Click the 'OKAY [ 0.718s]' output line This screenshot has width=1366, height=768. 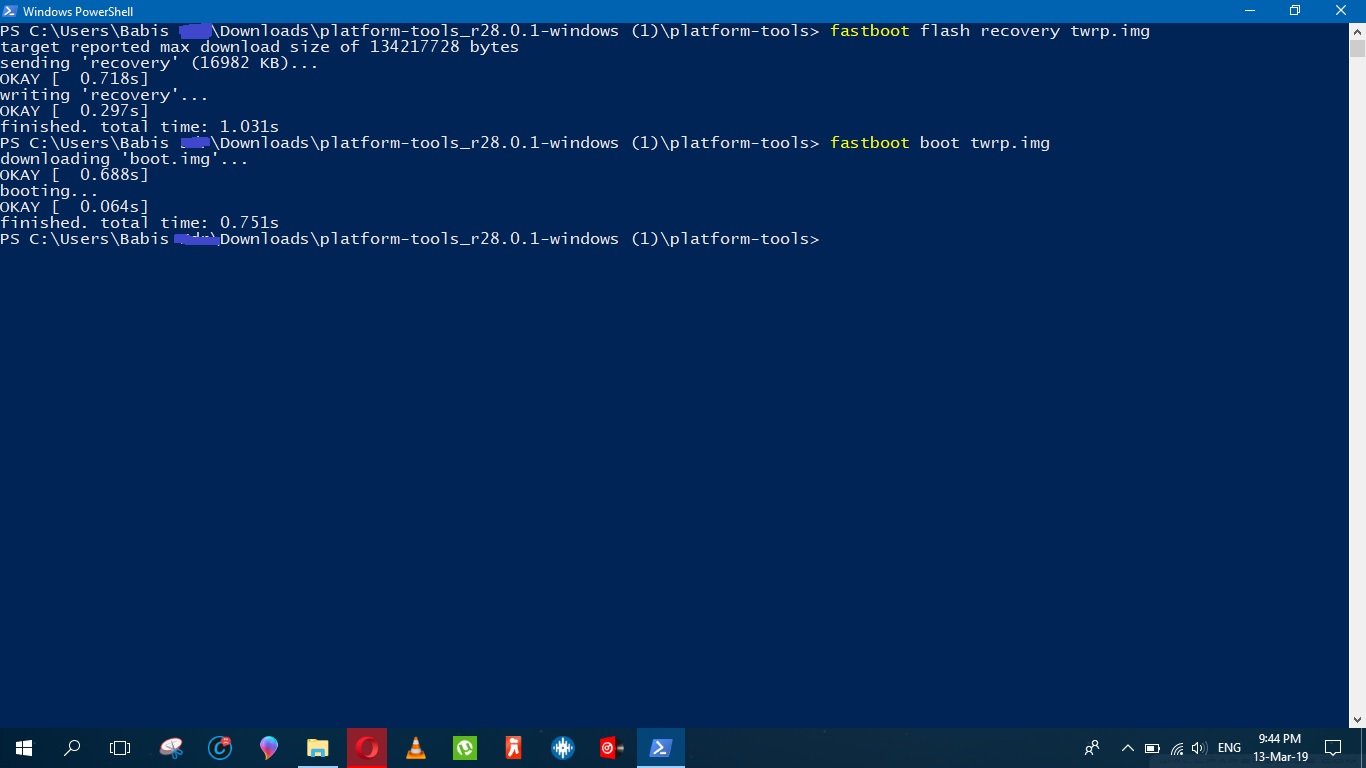coord(74,79)
